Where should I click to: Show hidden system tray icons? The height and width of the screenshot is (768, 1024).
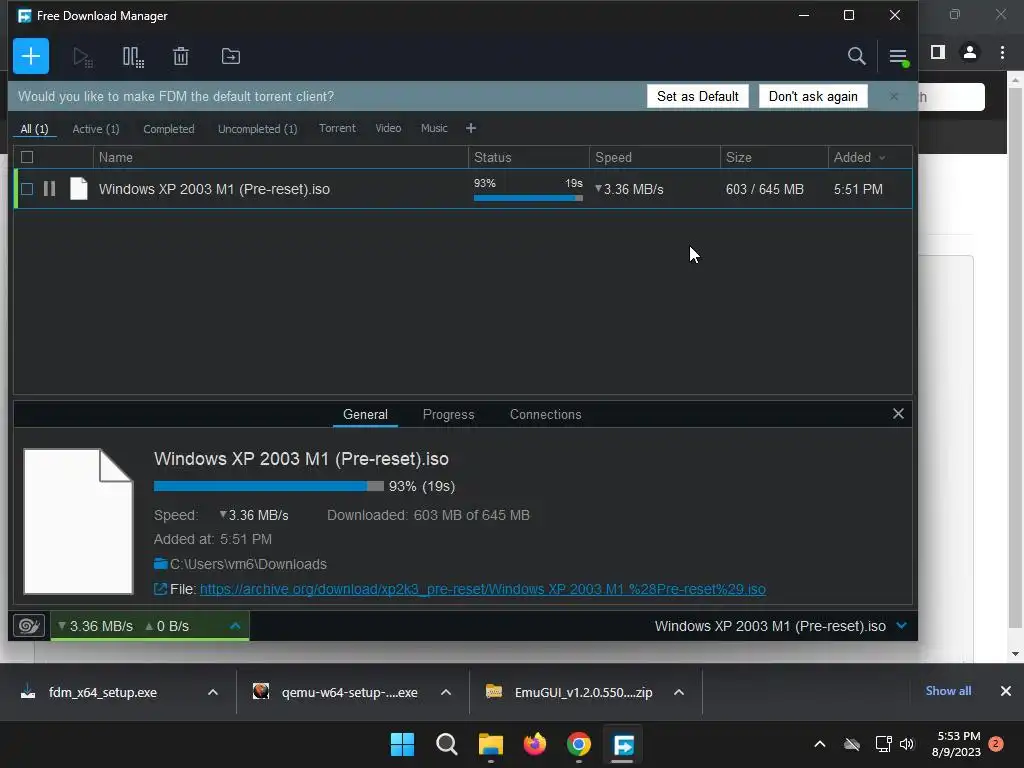(x=820, y=744)
